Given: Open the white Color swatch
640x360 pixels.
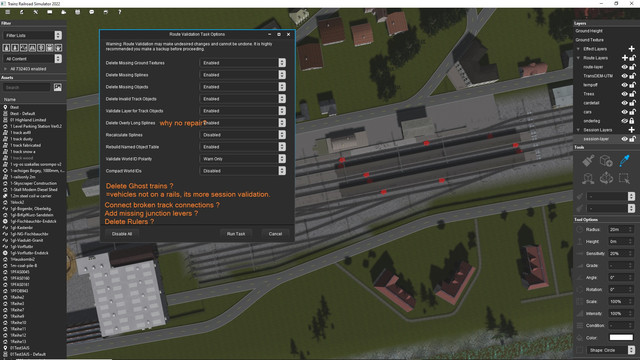Looking at the screenshot, I should pyautogui.click(x=621, y=338).
